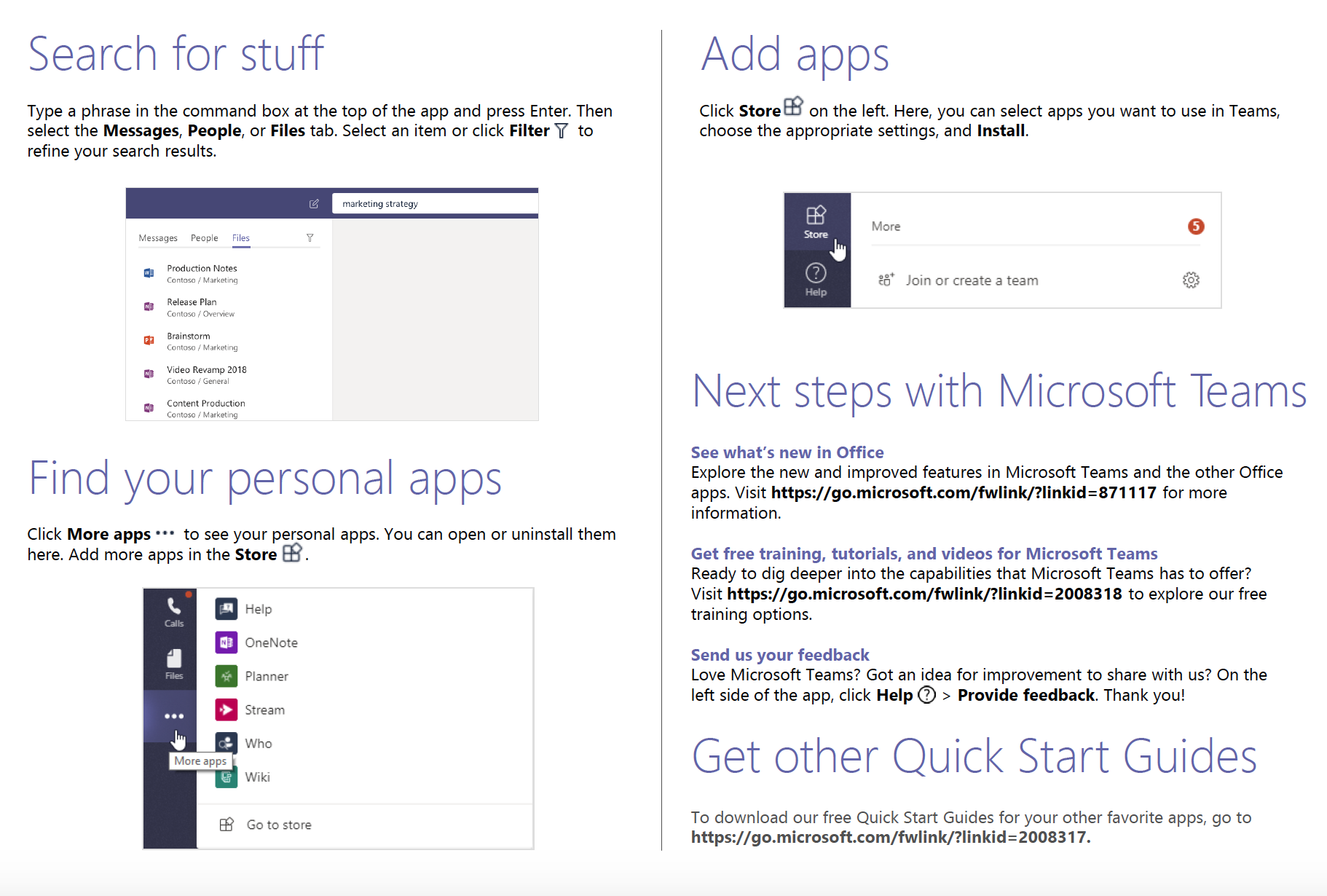Click the Join or create a team link

(972, 280)
